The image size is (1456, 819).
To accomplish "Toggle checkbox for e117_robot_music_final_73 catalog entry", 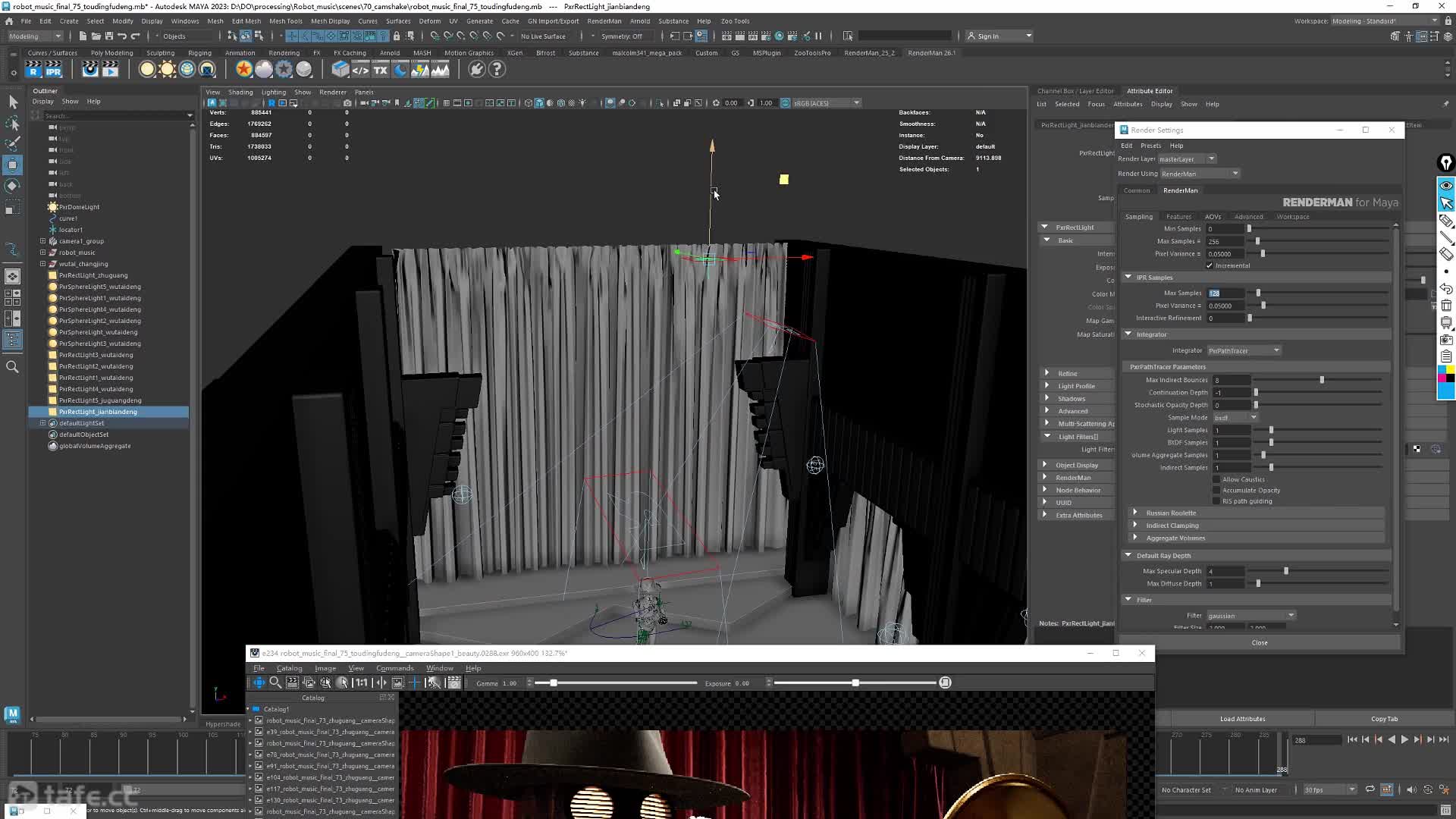I will click(x=259, y=789).
